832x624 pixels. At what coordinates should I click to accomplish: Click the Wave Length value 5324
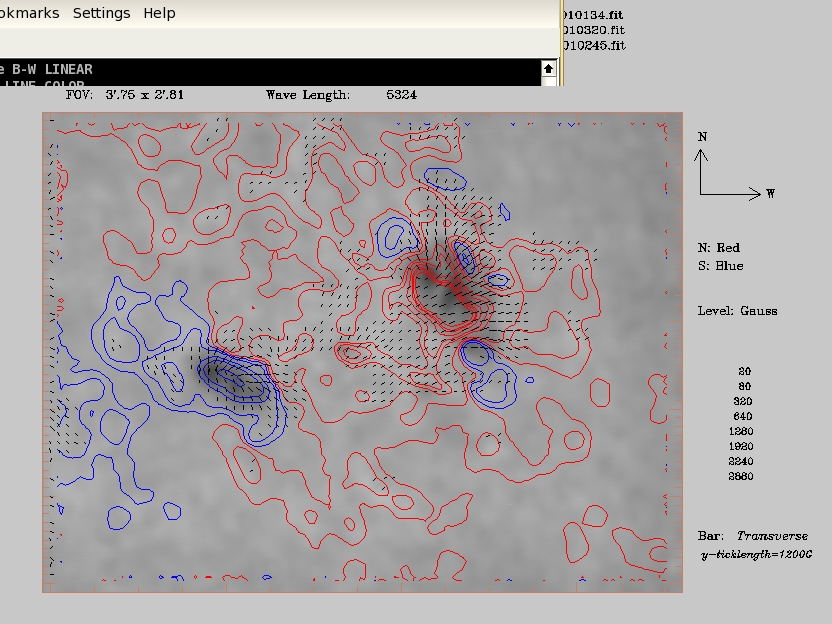pos(401,95)
